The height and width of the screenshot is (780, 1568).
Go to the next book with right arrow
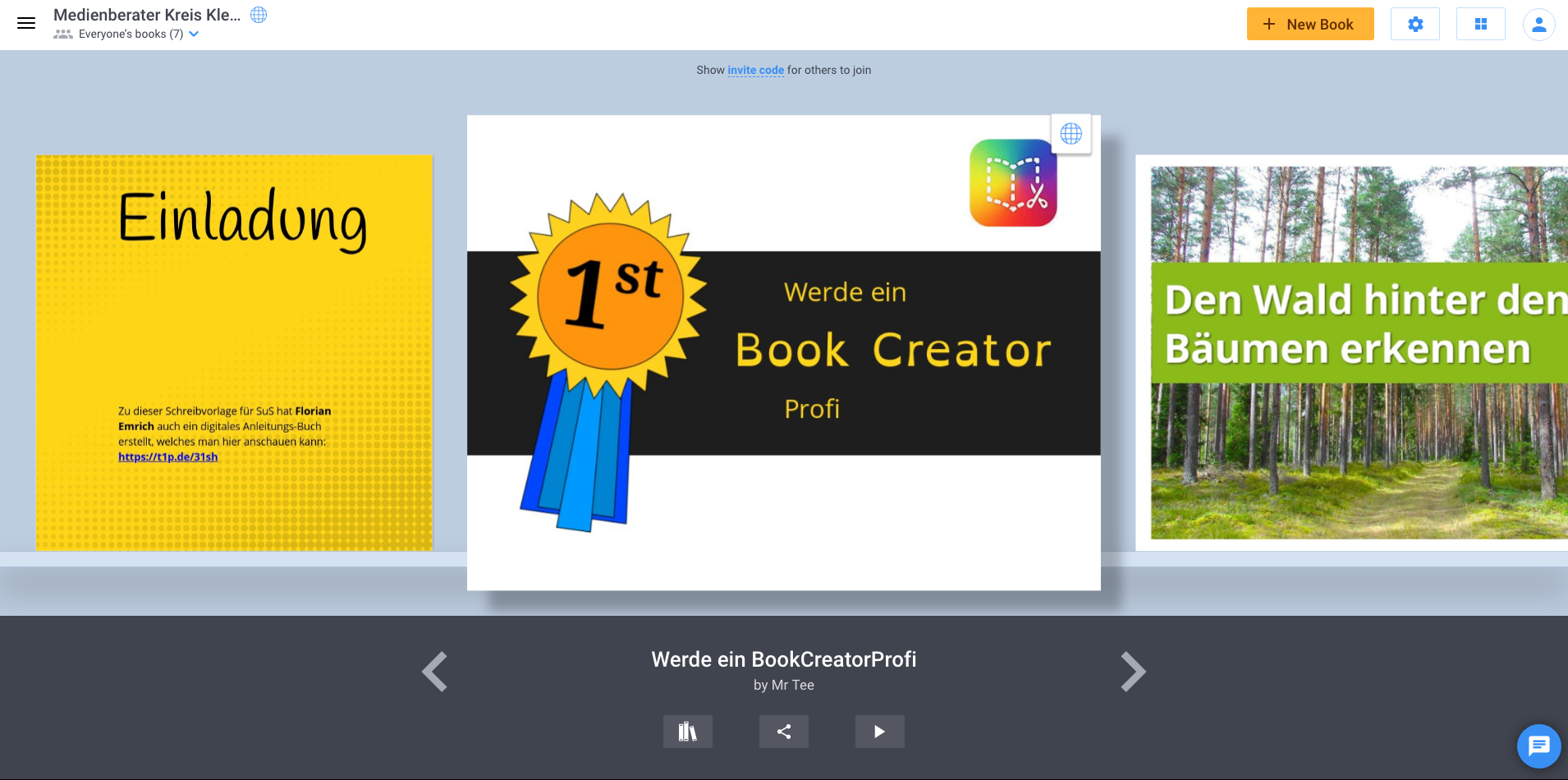(1134, 672)
